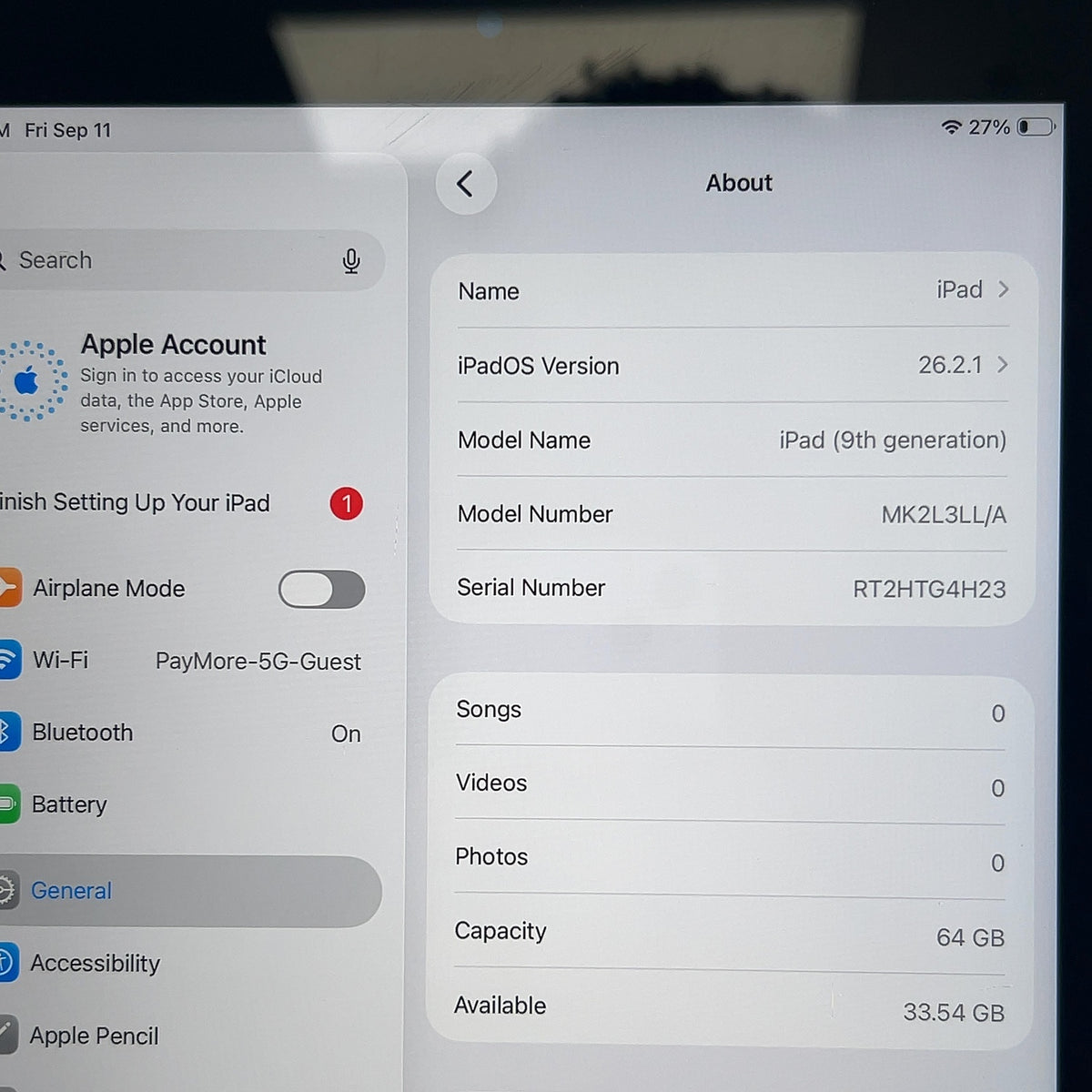Viewport: 1092px width, 1092px height.
Task: Open the iPadOS Version chevron
Action: (x=1002, y=365)
